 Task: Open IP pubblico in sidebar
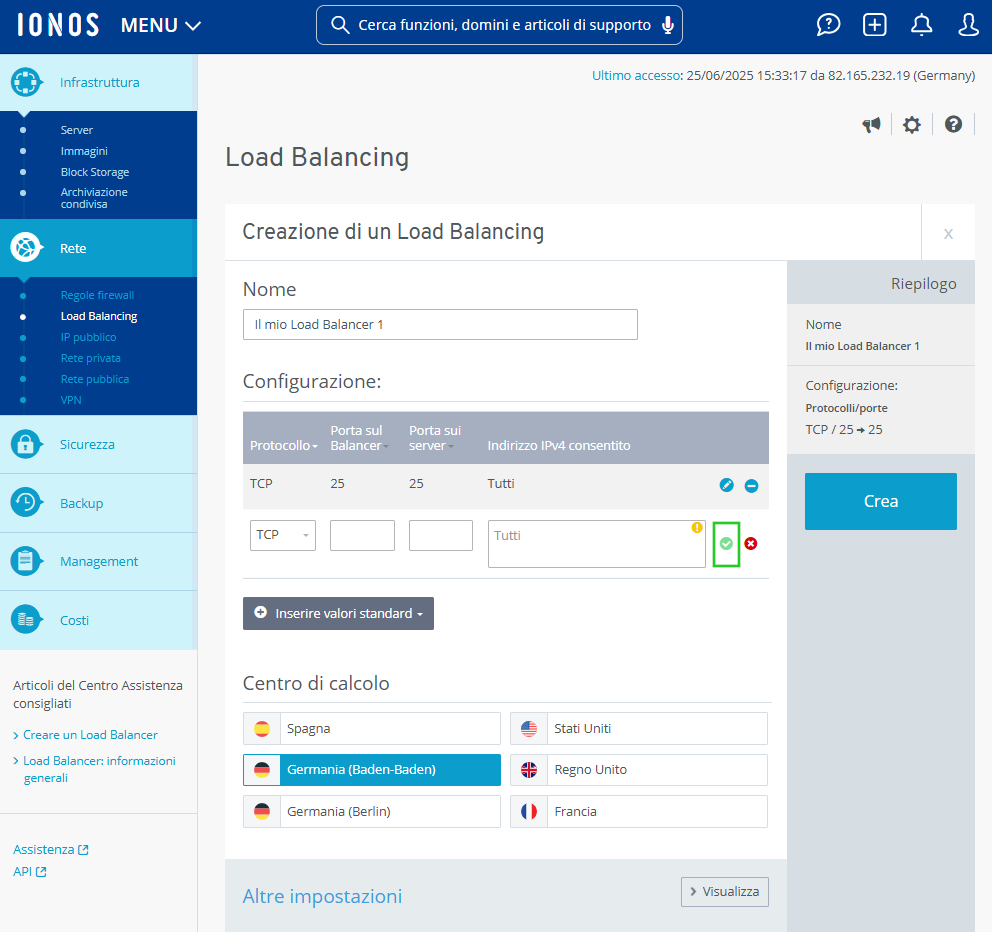(x=89, y=337)
